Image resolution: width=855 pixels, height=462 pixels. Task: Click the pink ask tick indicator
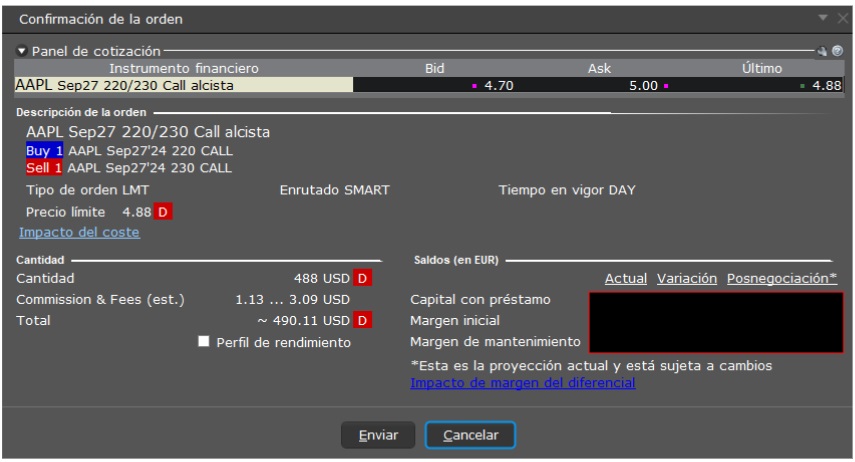coord(666,86)
